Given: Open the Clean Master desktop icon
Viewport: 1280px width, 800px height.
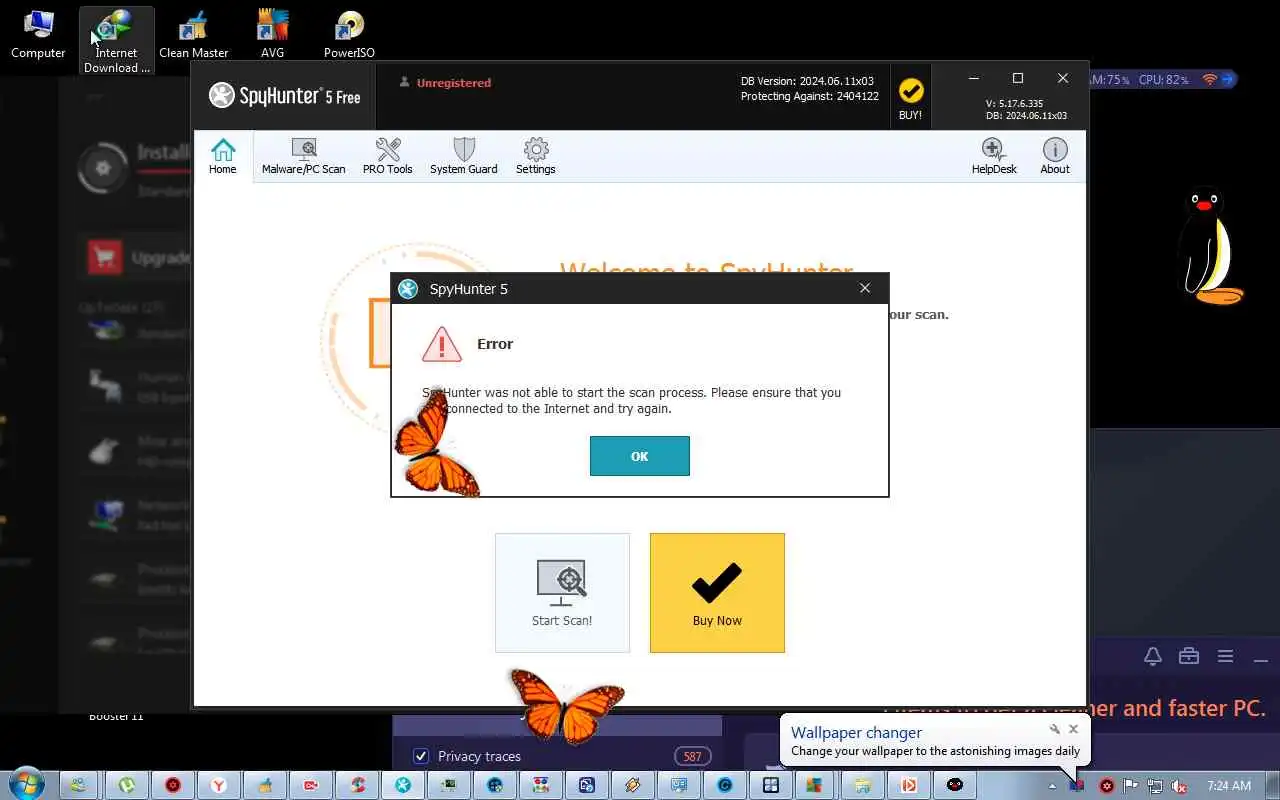Looking at the screenshot, I should pos(194,35).
